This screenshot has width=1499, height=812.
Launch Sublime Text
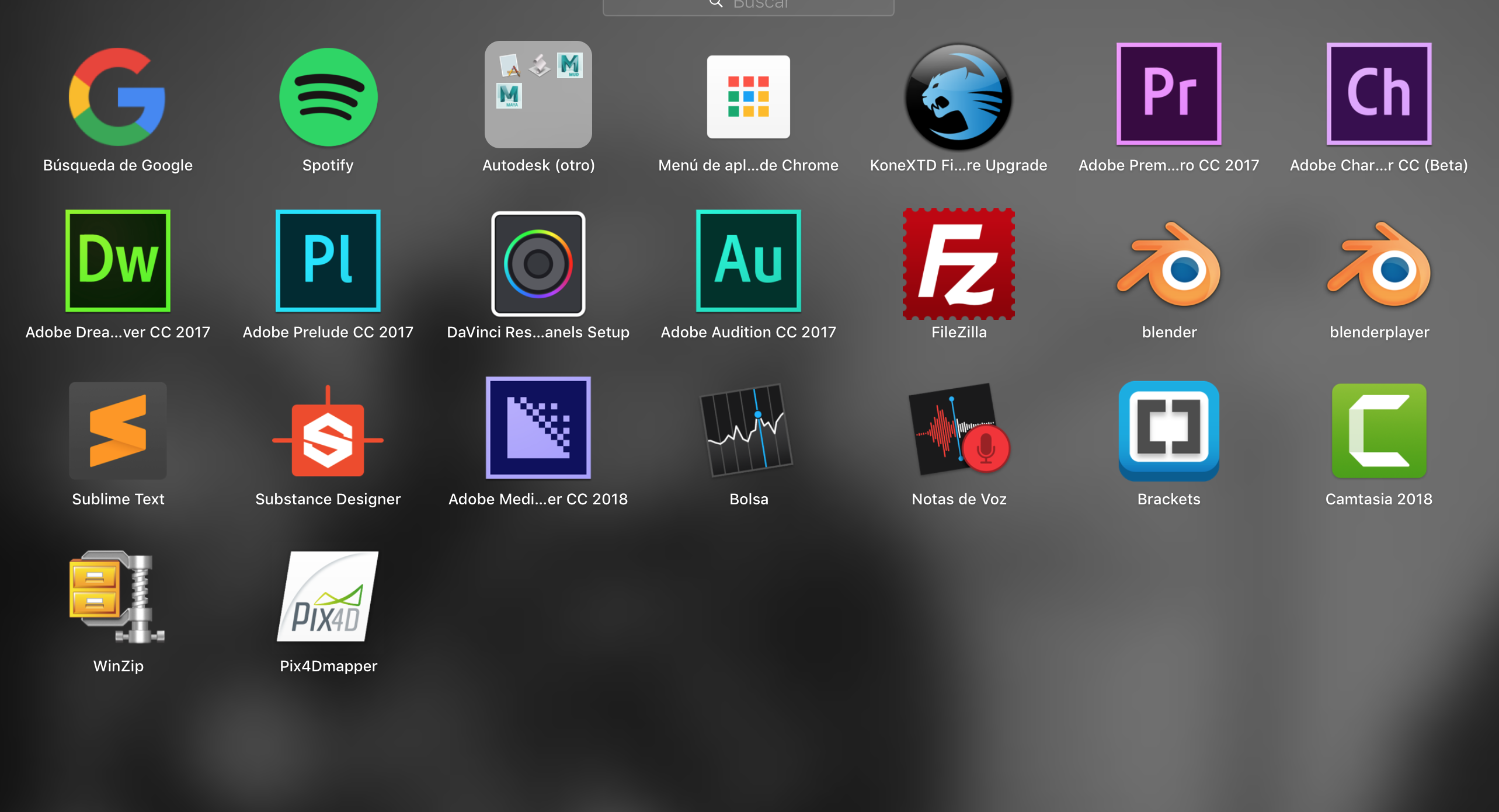117,430
